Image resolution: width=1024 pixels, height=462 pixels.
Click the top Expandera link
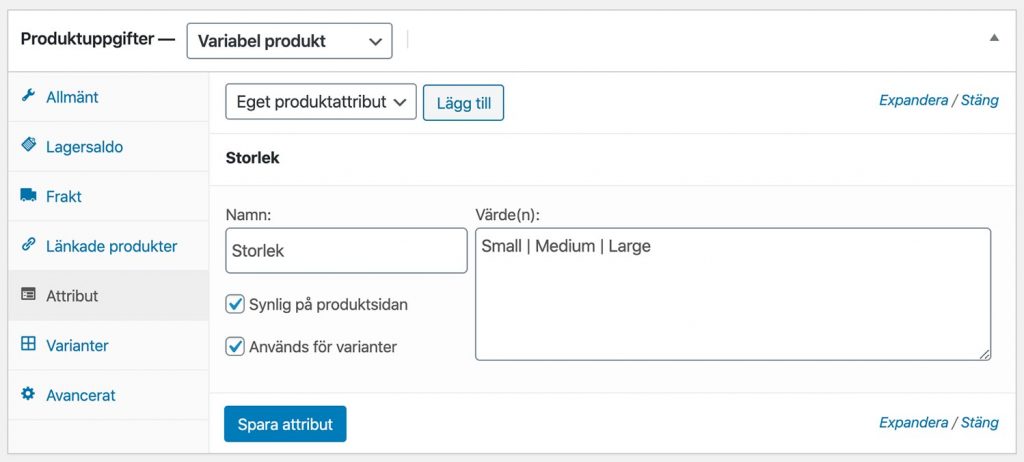[x=913, y=101]
